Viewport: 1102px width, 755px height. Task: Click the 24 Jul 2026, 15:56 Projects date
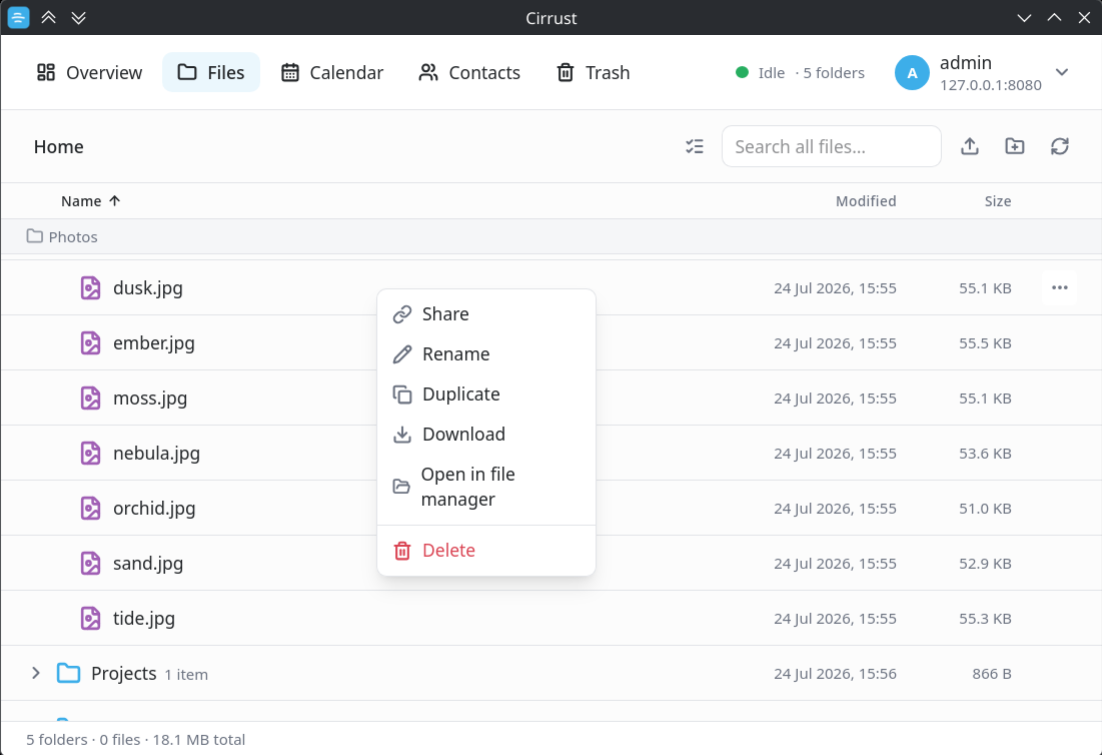pos(835,673)
